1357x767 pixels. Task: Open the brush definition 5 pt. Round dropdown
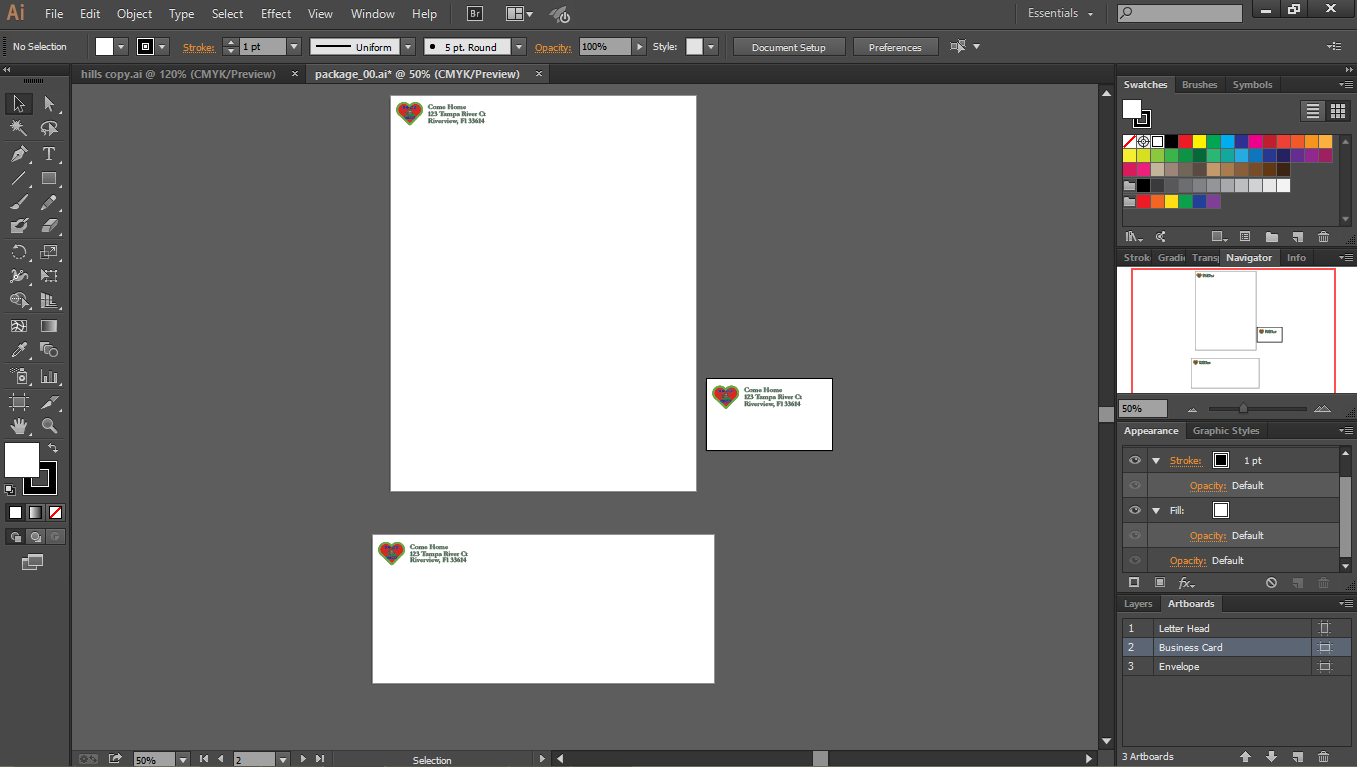click(518, 47)
